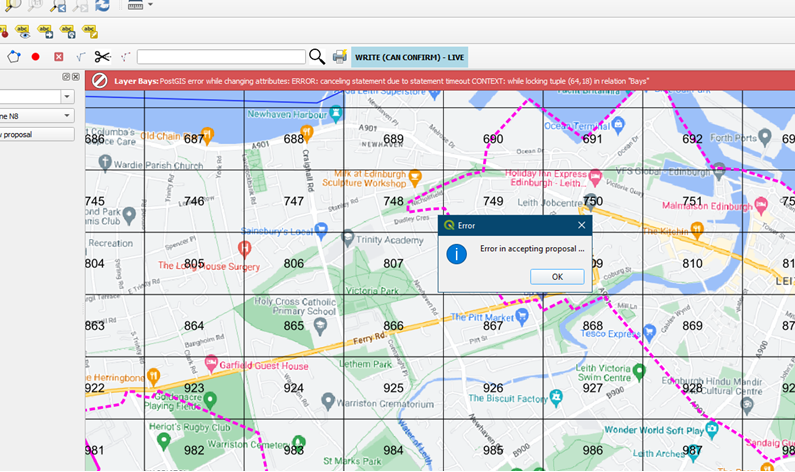795x472 pixels.
Task: Click the Ocean Terminal shopping marker
Action: (618, 125)
